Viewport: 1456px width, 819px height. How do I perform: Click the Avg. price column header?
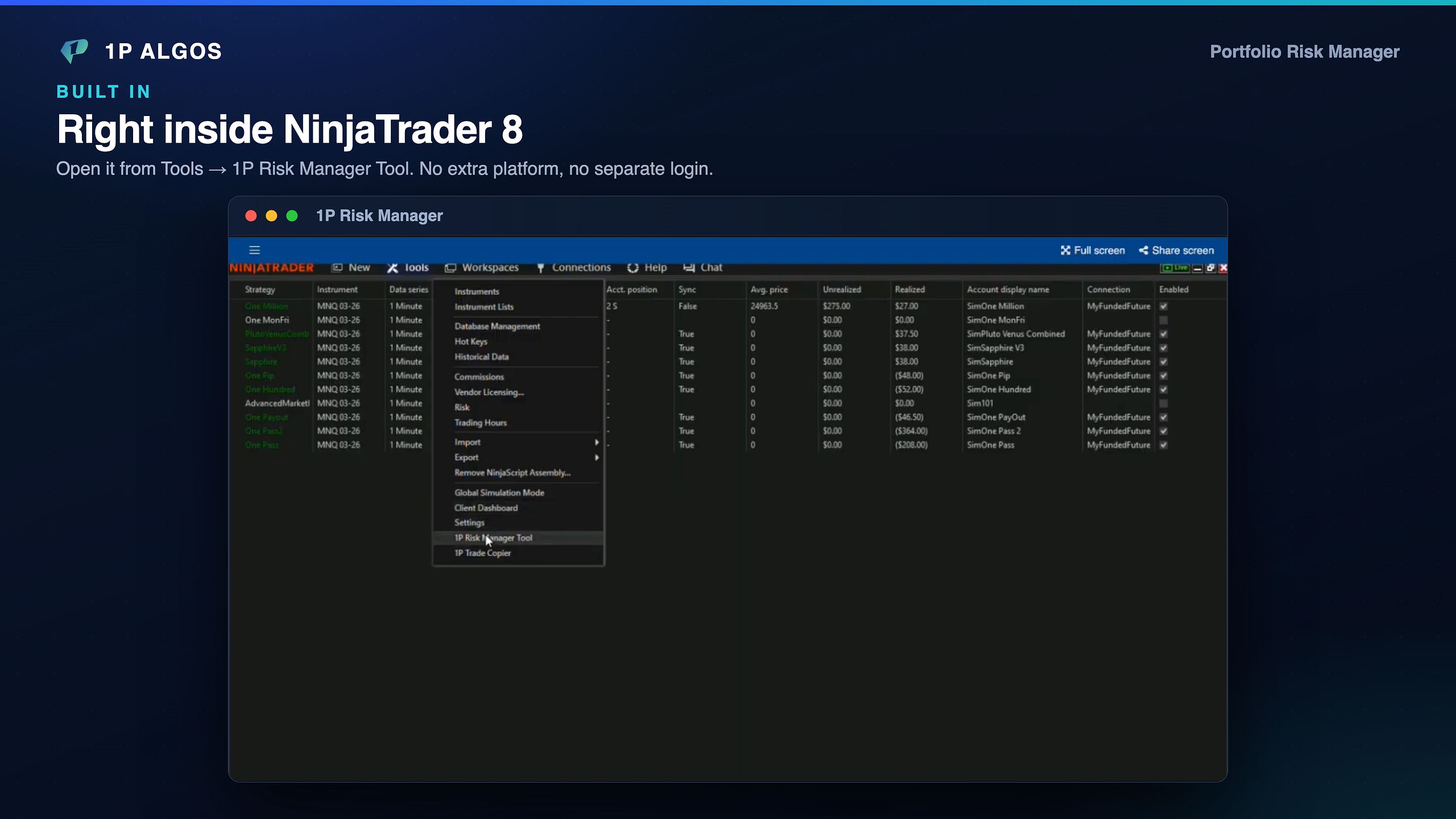point(769,289)
